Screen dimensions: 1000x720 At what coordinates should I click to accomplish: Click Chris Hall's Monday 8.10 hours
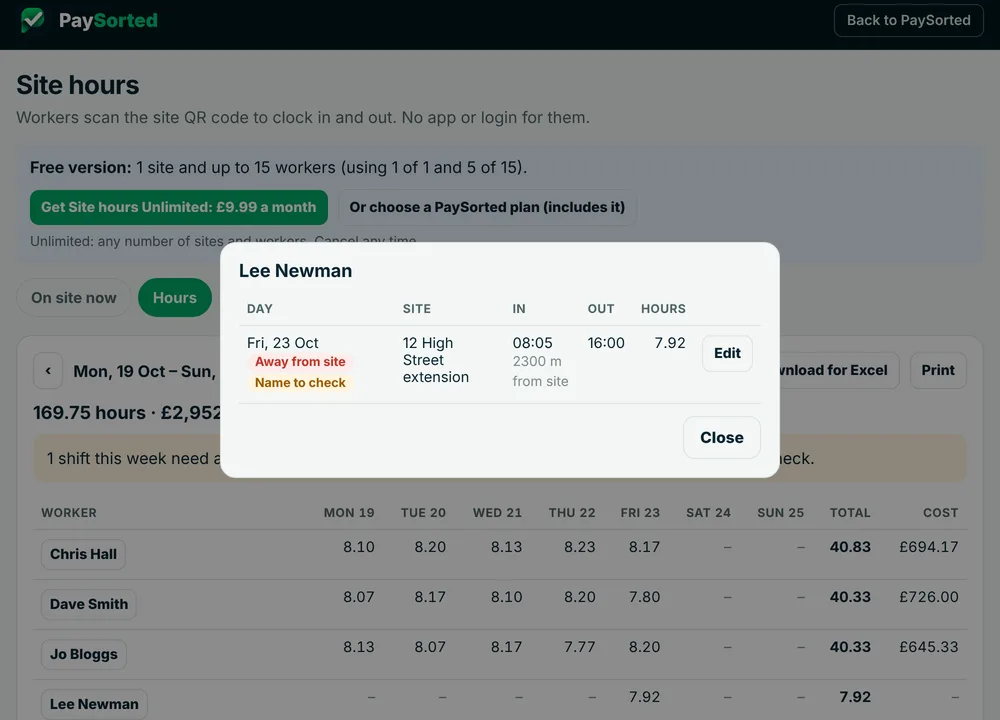point(358,547)
